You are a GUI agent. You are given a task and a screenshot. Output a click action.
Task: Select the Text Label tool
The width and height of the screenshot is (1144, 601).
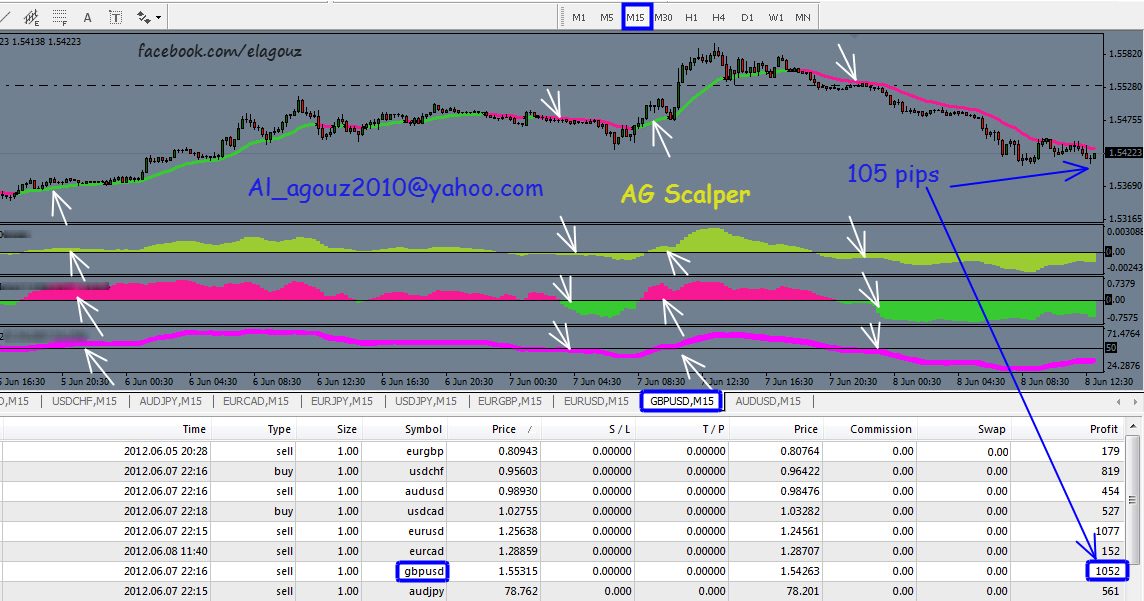115,17
